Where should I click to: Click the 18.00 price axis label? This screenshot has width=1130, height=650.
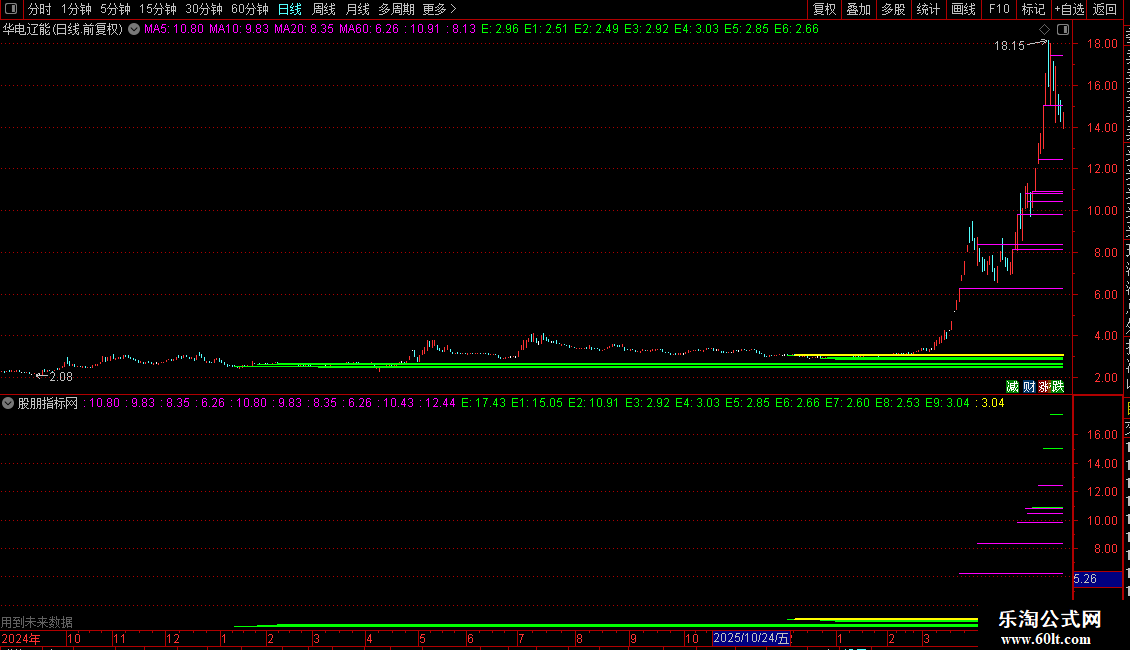pyautogui.click(x=1102, y=44)
